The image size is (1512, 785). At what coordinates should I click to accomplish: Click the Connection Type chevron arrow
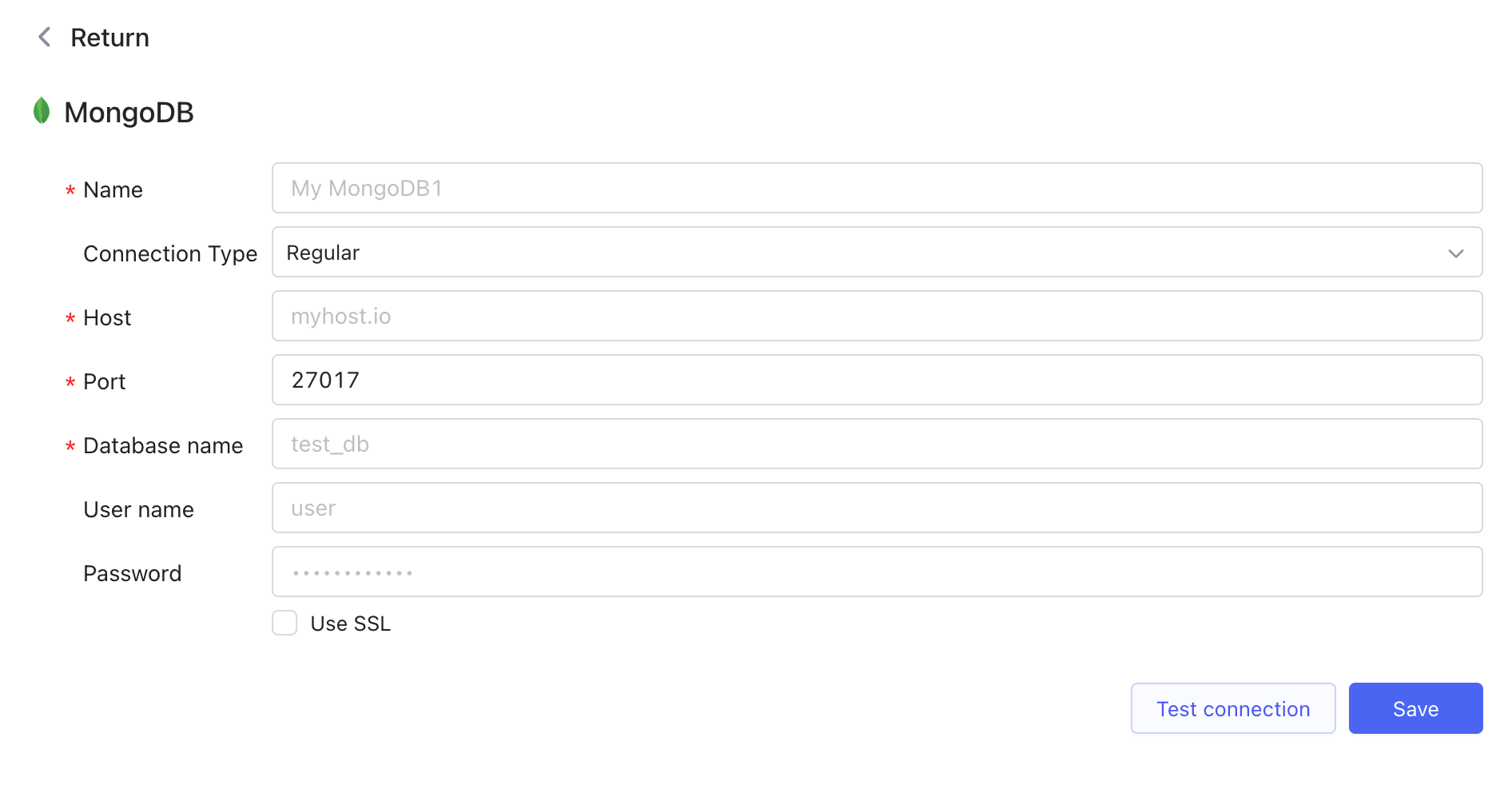1455,253
